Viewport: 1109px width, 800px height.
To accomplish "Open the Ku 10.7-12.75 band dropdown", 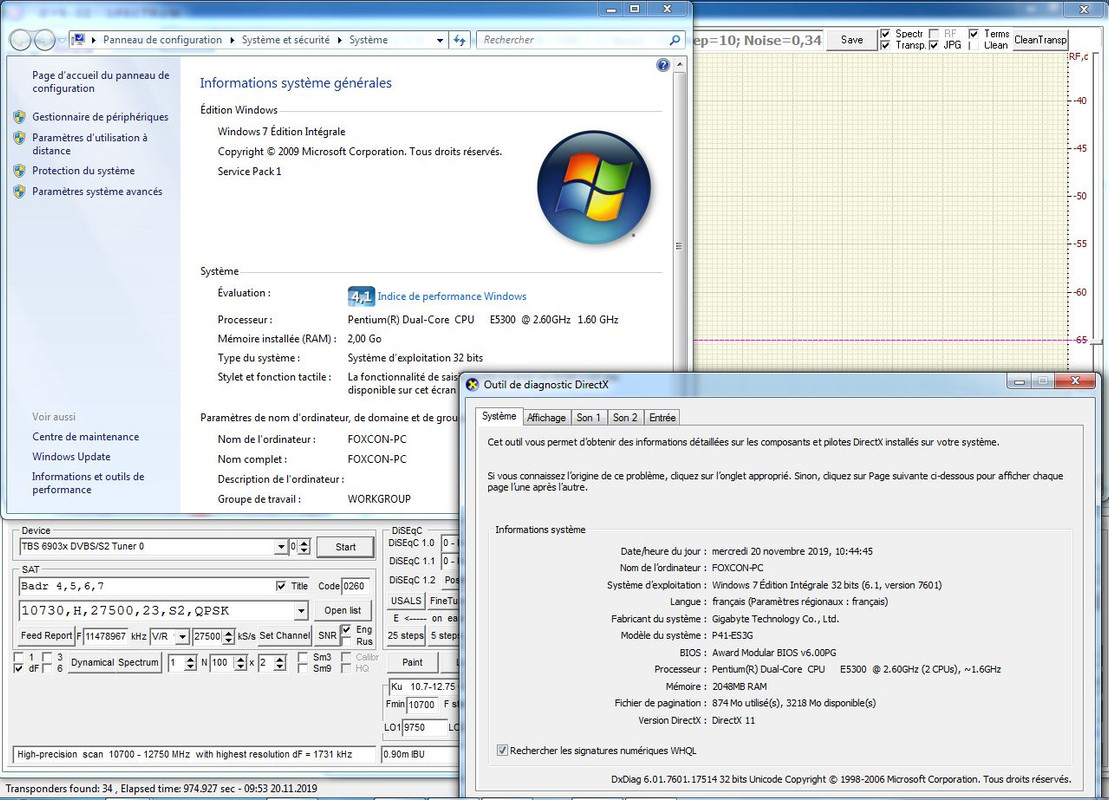I will tap(422, 686).
